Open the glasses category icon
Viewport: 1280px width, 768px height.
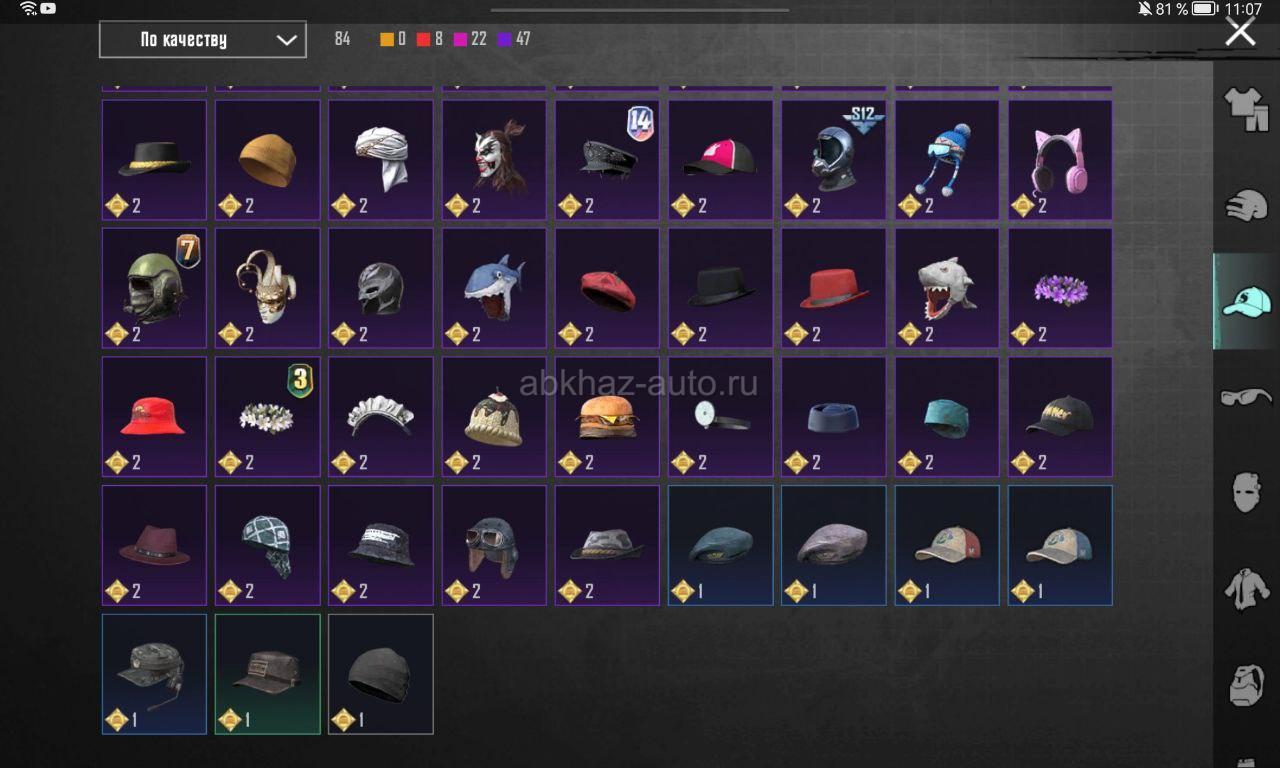1246,397
